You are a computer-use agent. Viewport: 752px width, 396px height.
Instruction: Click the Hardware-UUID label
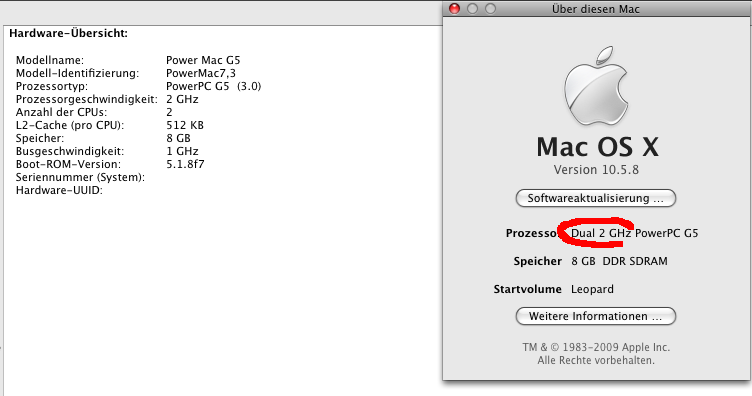coord(59,190)
